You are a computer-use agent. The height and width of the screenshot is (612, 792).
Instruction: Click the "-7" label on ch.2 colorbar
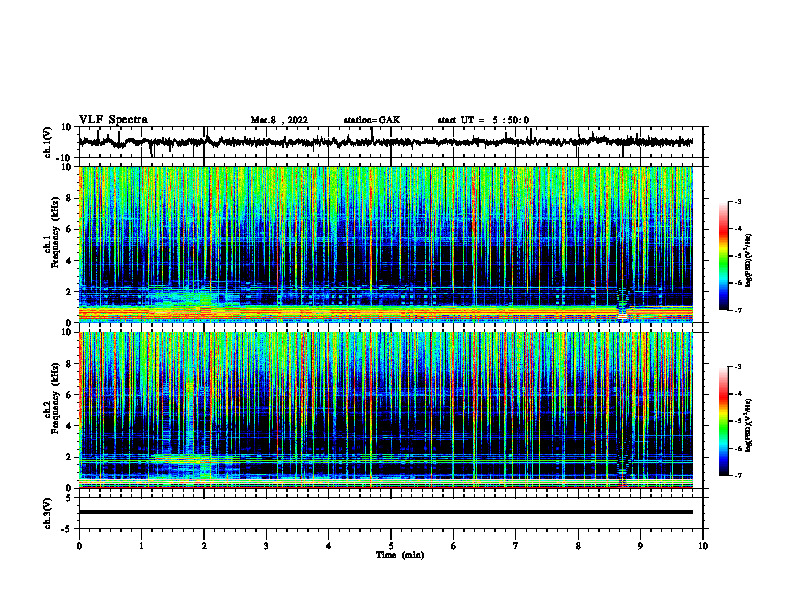coord(738,475)
